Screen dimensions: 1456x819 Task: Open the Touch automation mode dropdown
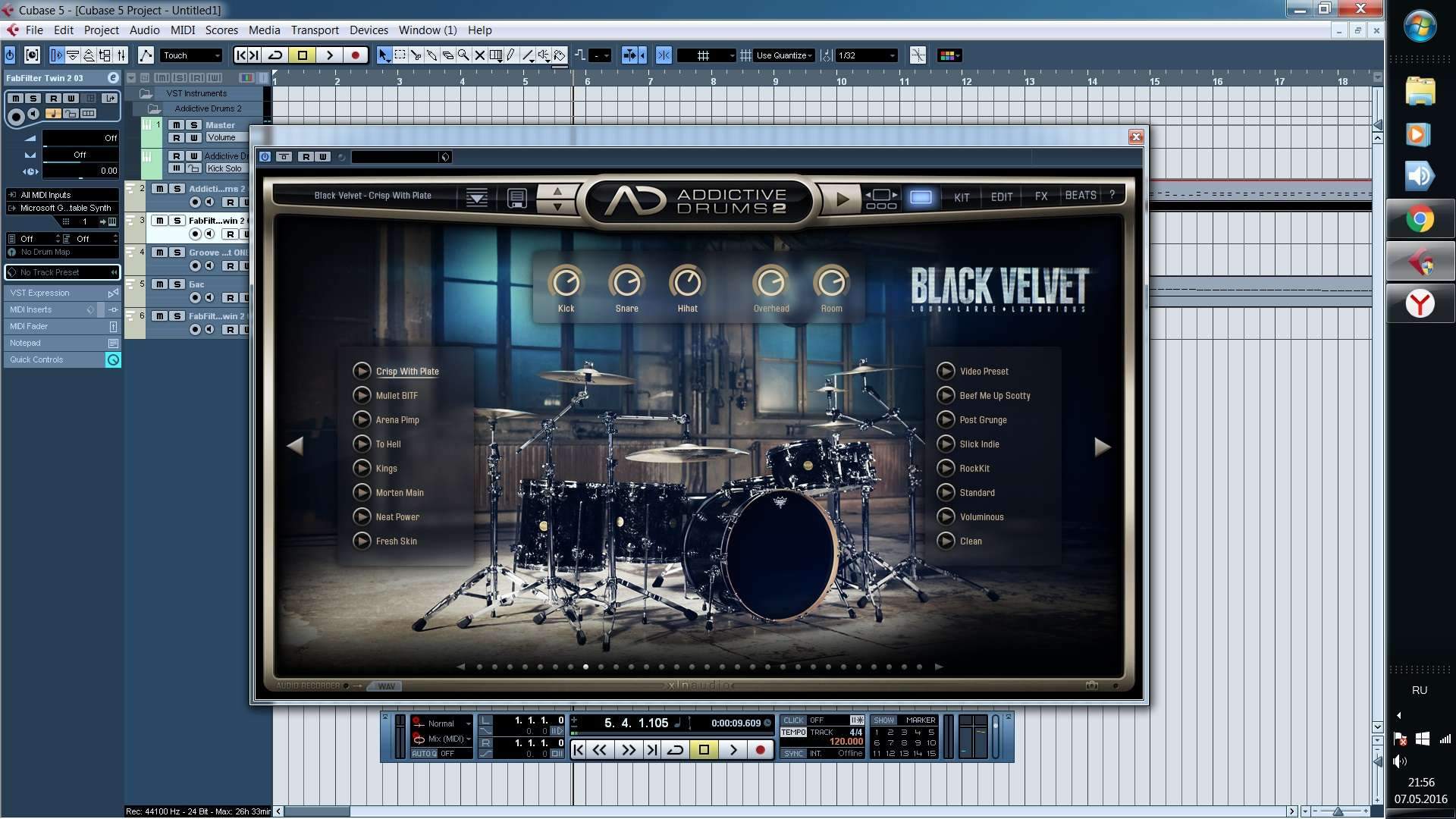192,55
